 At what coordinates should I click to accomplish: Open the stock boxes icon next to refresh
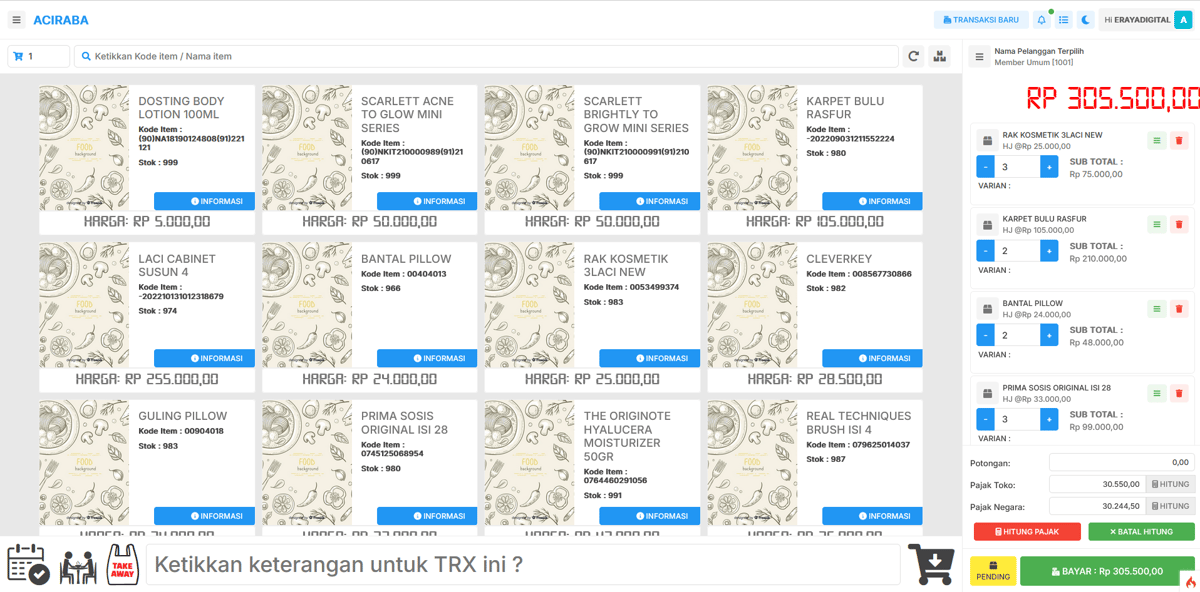939,57
